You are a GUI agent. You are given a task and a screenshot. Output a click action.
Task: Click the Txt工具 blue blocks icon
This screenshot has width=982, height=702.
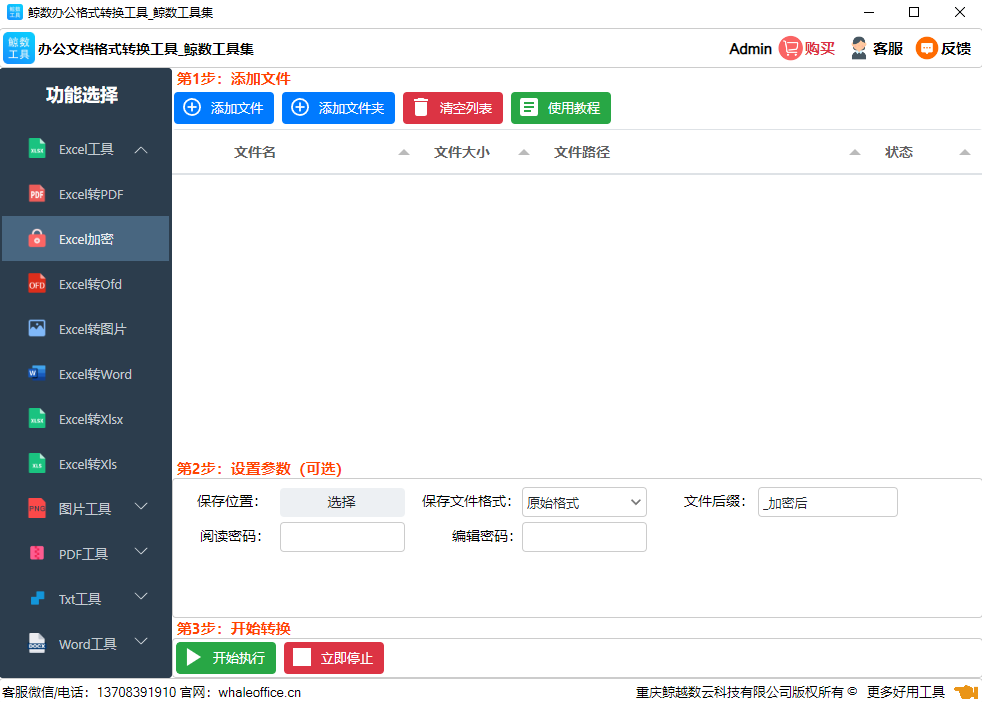click(37, 598)
